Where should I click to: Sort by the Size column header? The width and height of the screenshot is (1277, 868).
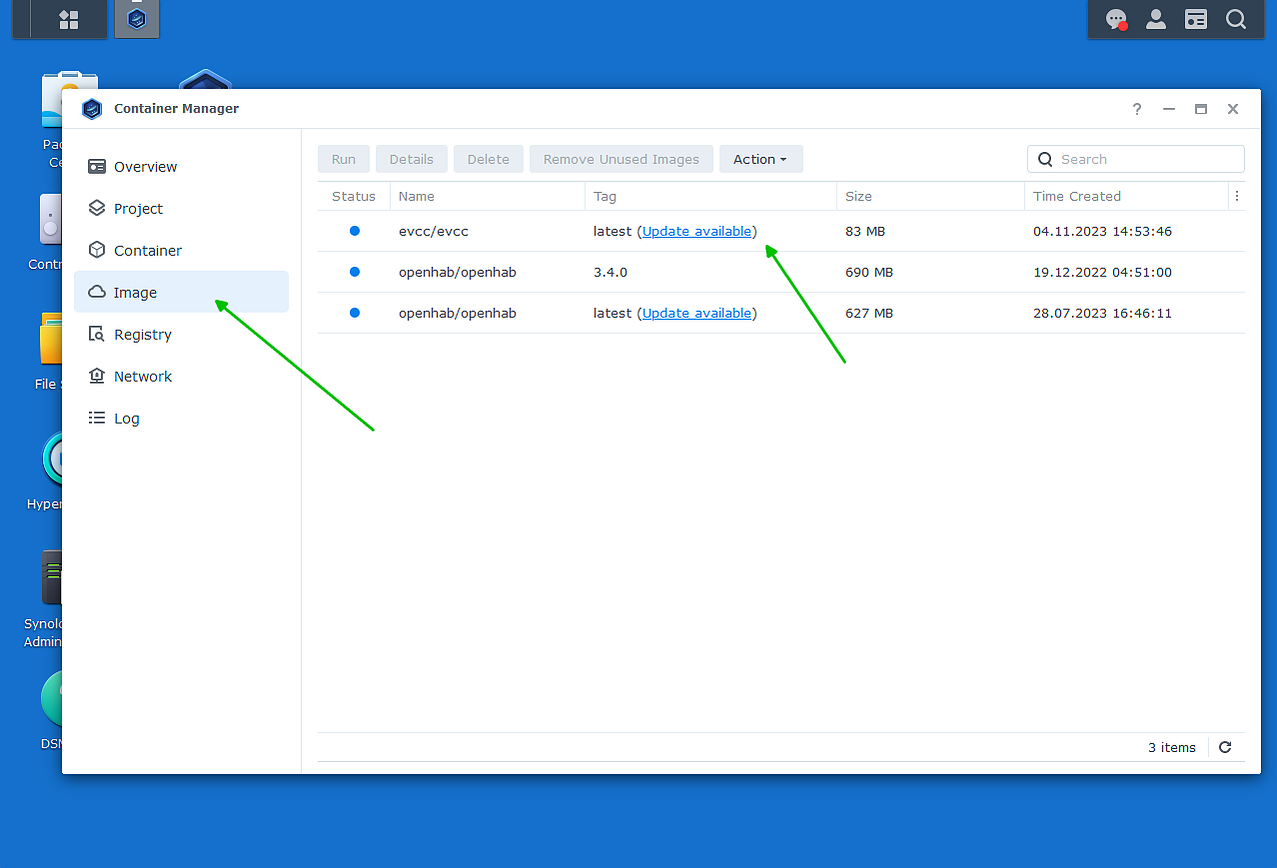click(930, 196)
